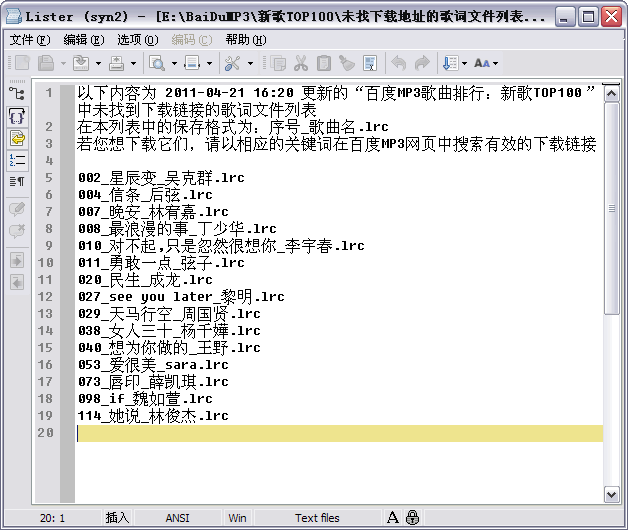Click the AA change case icon
This screenshot has height=530, width=628.
pos(482,63)
